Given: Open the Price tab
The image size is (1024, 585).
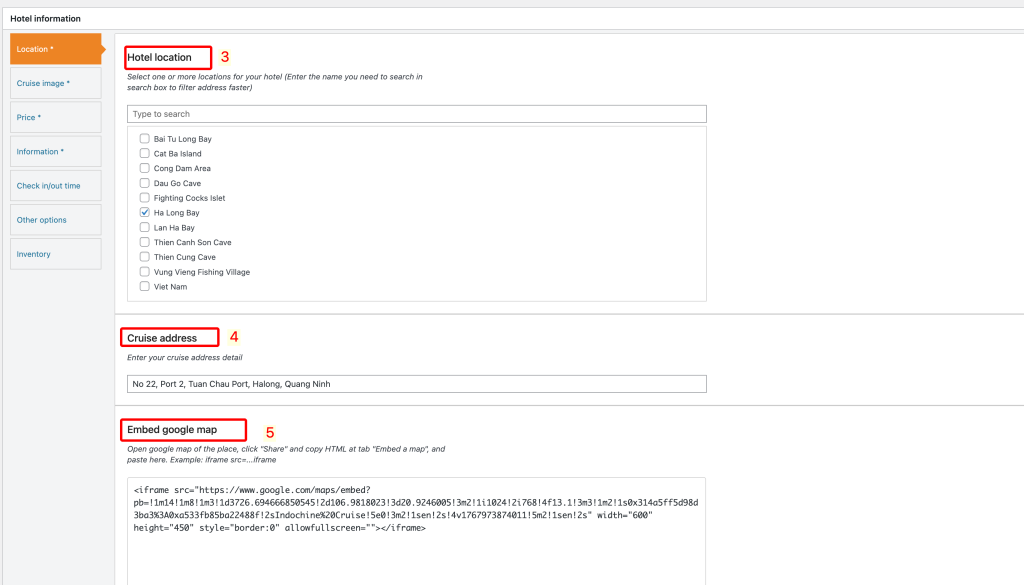Looking at the screenshot, I should (55, 117).
